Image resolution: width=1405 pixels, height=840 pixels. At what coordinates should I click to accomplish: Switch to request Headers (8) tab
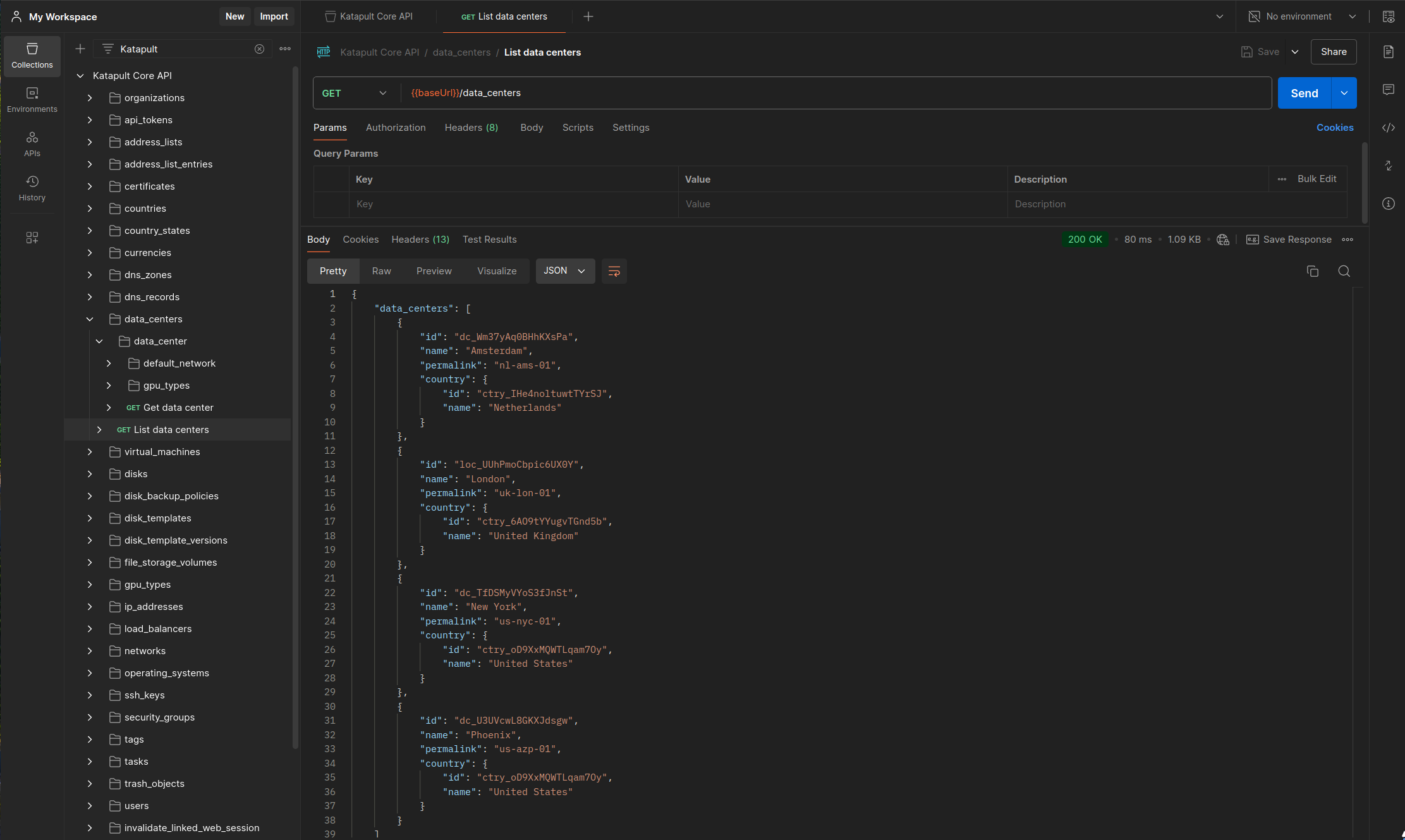[471, 128]
